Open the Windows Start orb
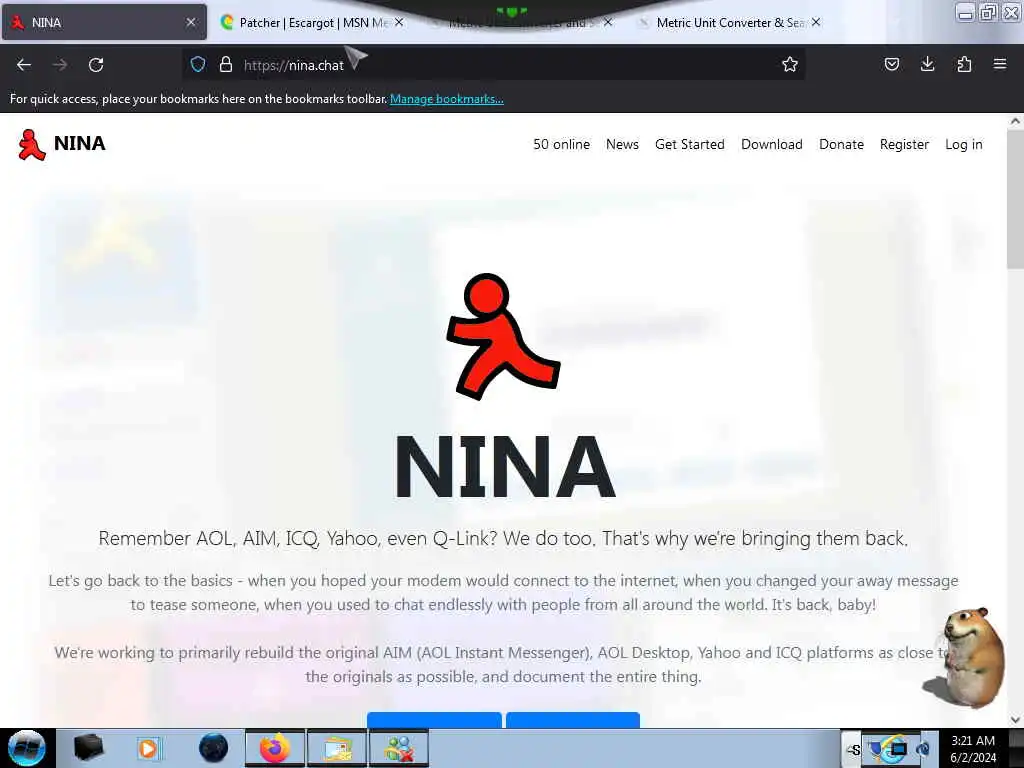 [27, 748]
